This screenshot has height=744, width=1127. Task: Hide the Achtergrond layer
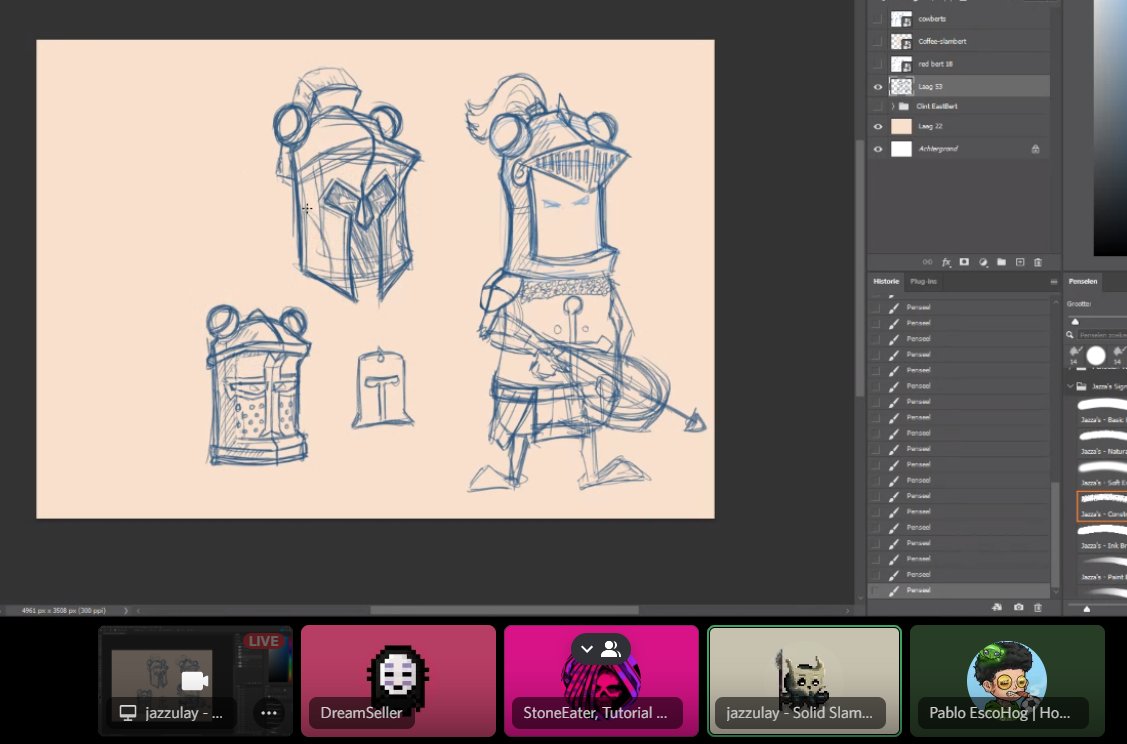[x=877, y=149]
